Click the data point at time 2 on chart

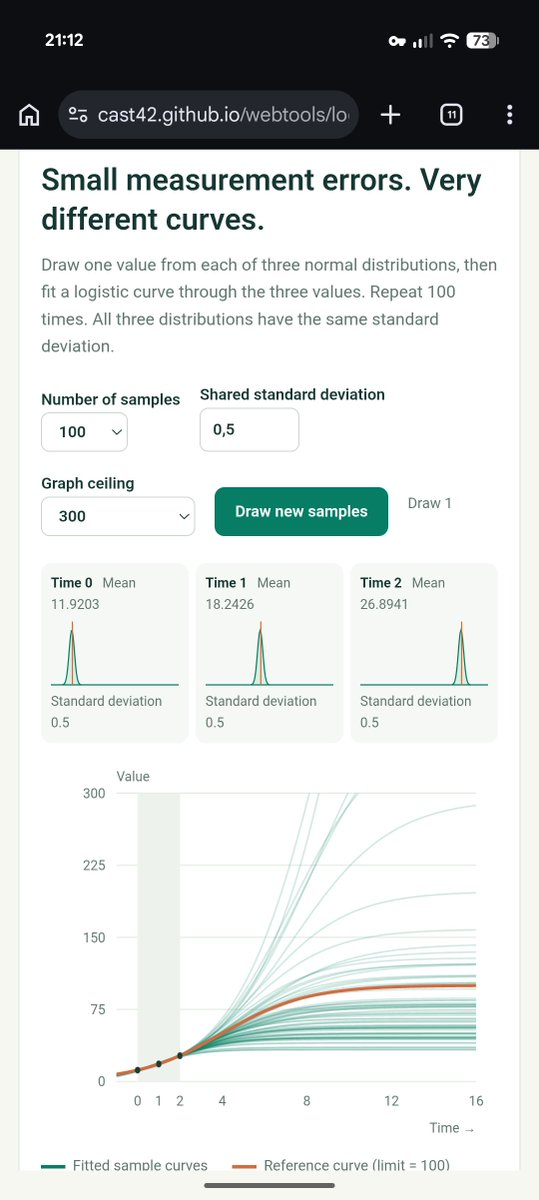(x=180, y=1055)
